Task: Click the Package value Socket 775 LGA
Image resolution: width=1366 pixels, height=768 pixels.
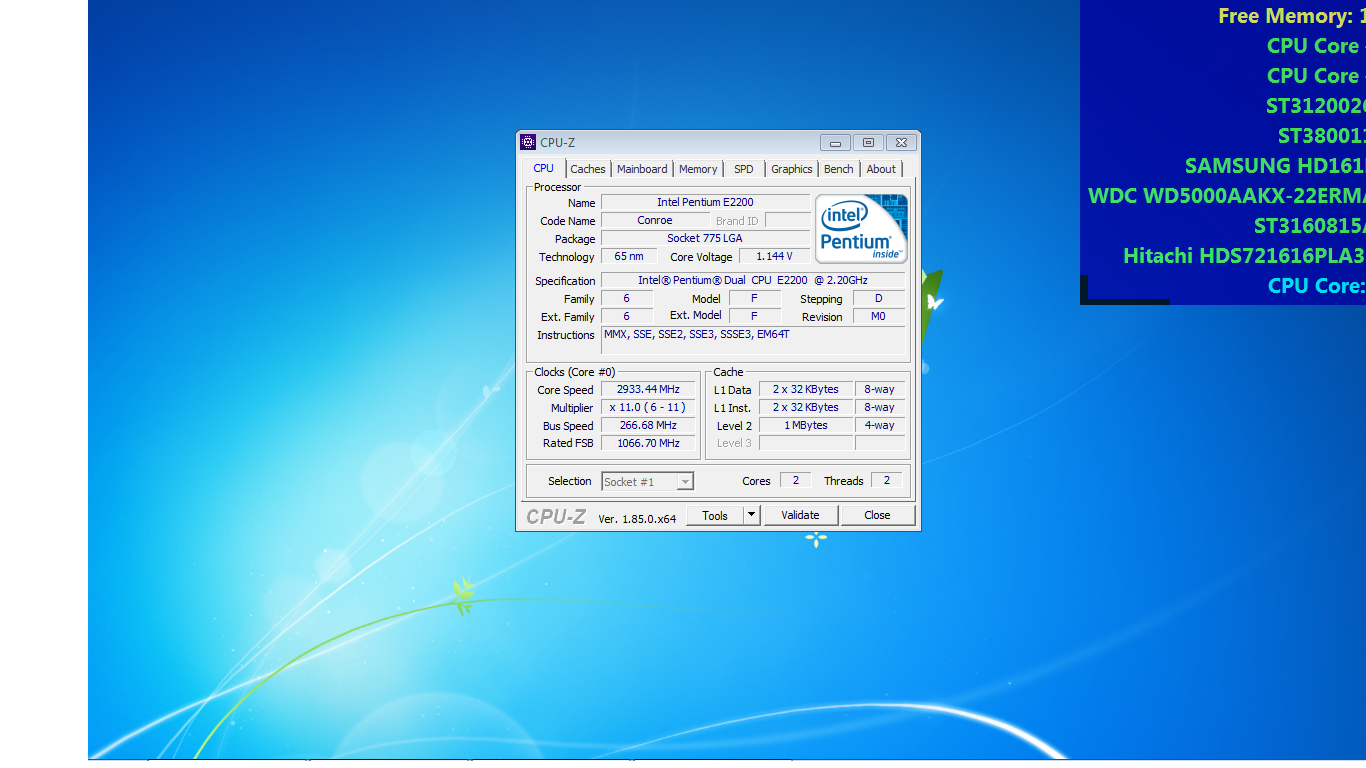Action: click(x=705, y=238)
